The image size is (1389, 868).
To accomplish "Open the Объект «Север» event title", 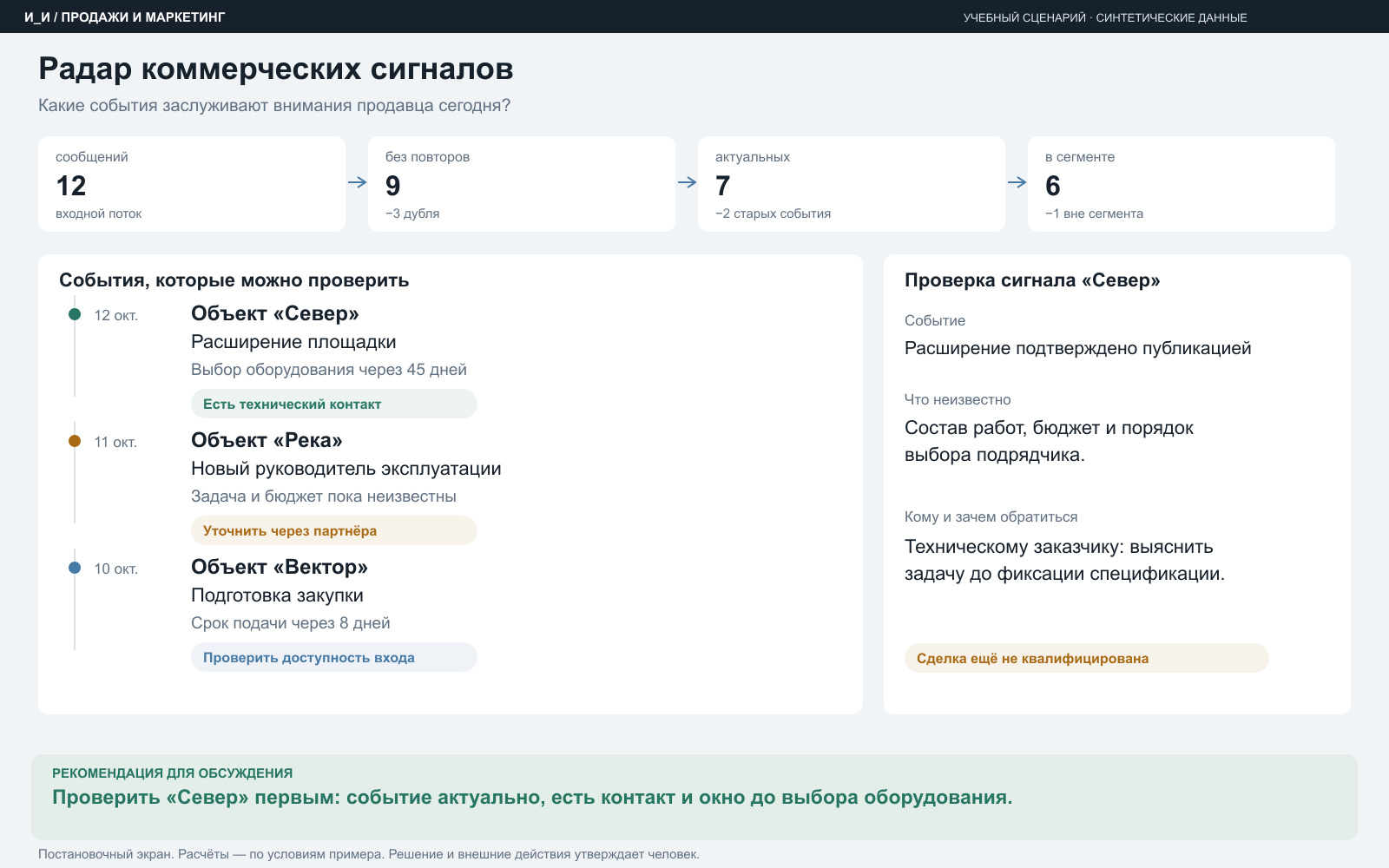I will click(275, 313).
